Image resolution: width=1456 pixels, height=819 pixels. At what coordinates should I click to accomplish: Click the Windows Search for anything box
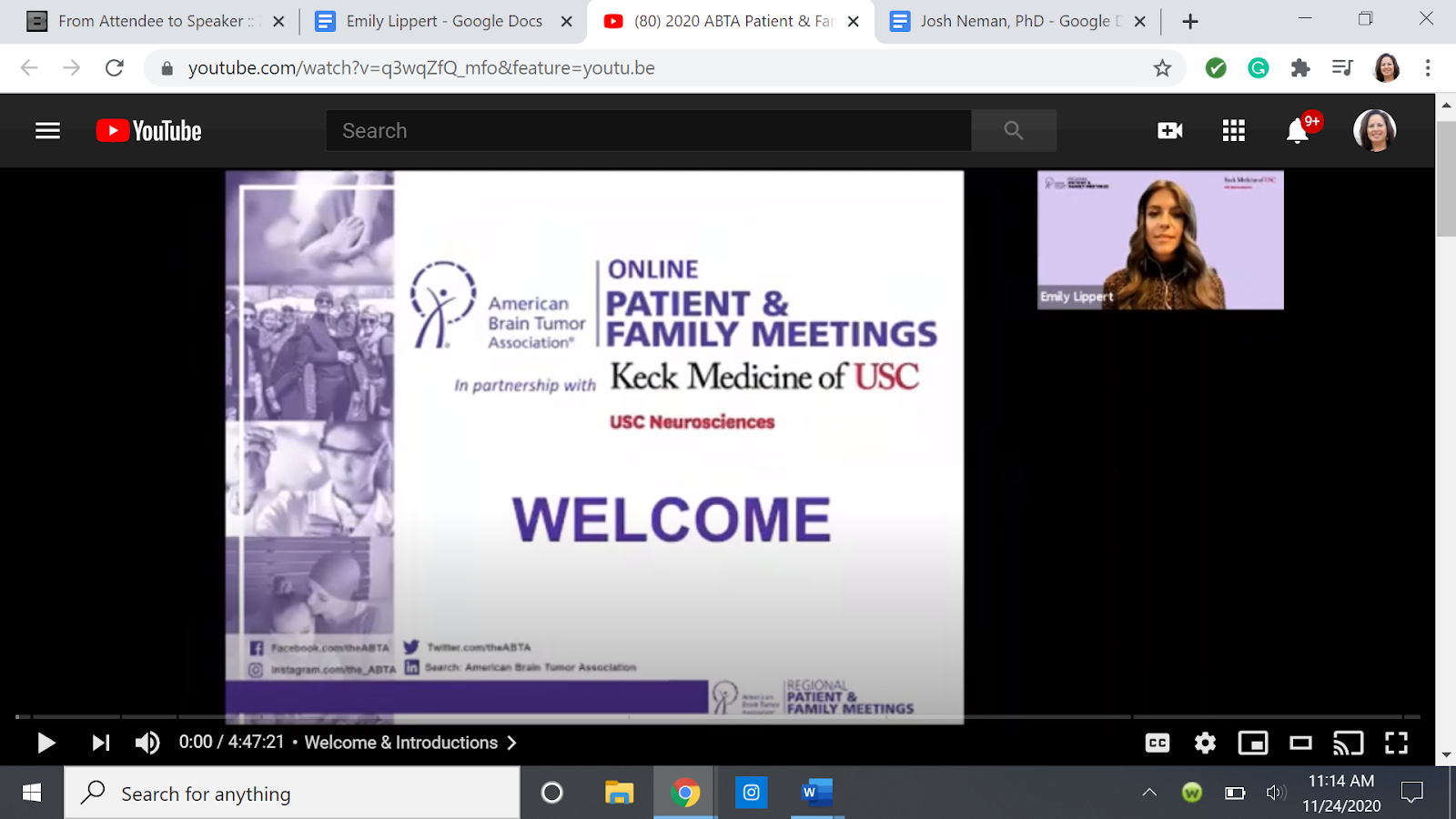(292, 793)
